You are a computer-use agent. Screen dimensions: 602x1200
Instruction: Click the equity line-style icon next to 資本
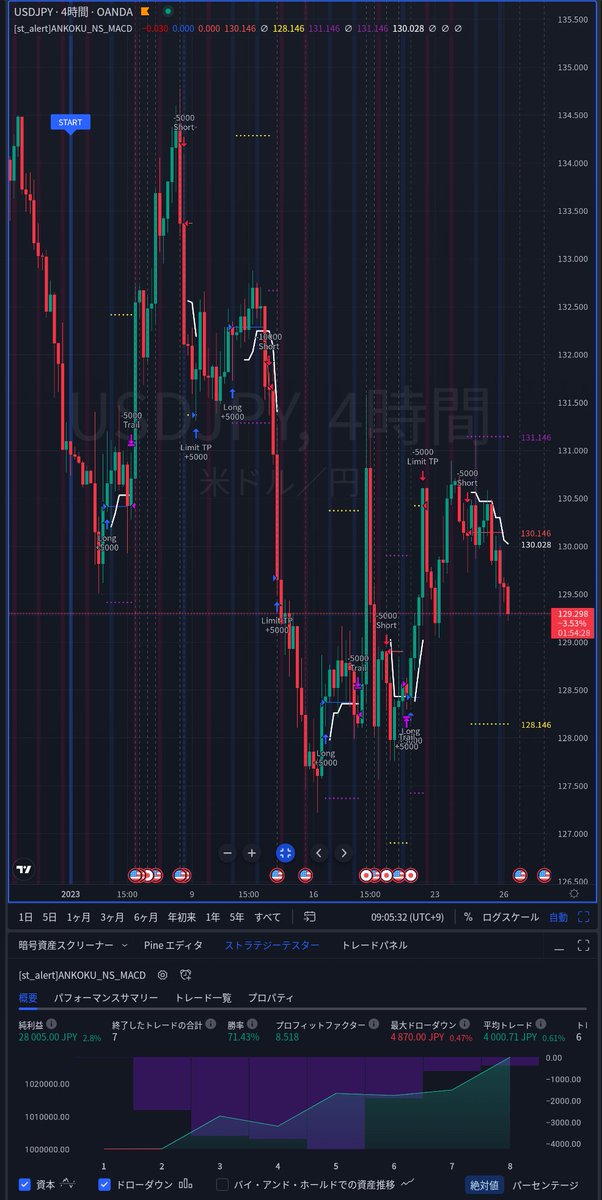69,1183
